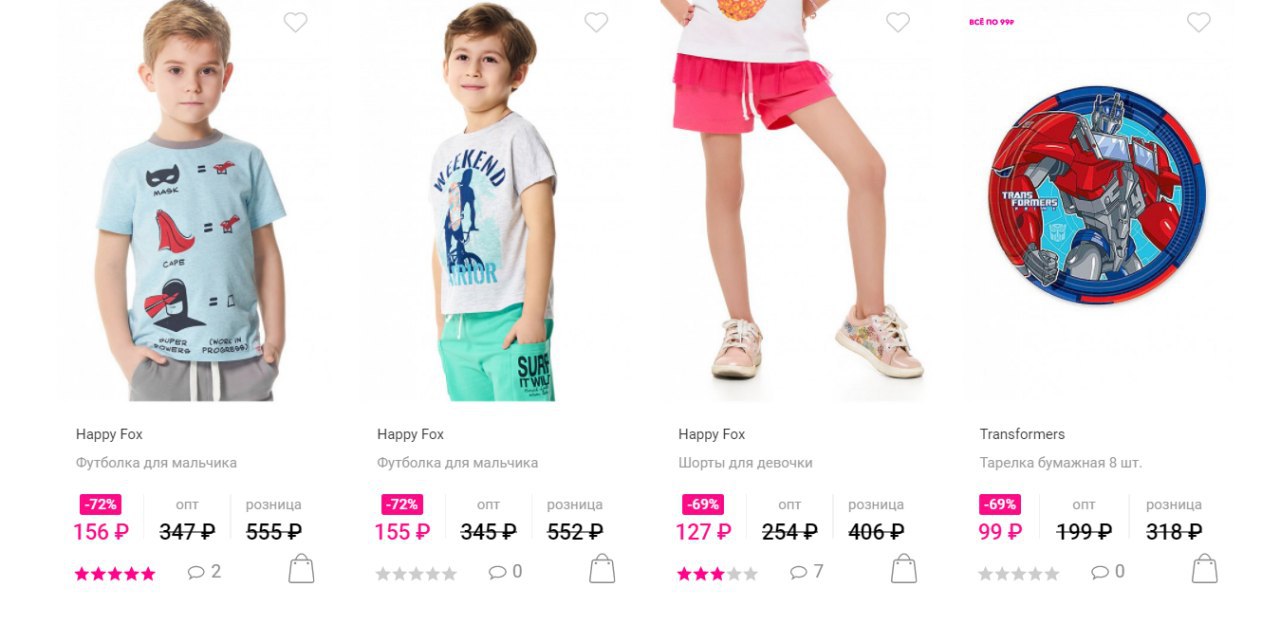Screen dimensions: 1280x642
Task: Open the 2 comments on first t-shirt
Action: coord(204,572)
